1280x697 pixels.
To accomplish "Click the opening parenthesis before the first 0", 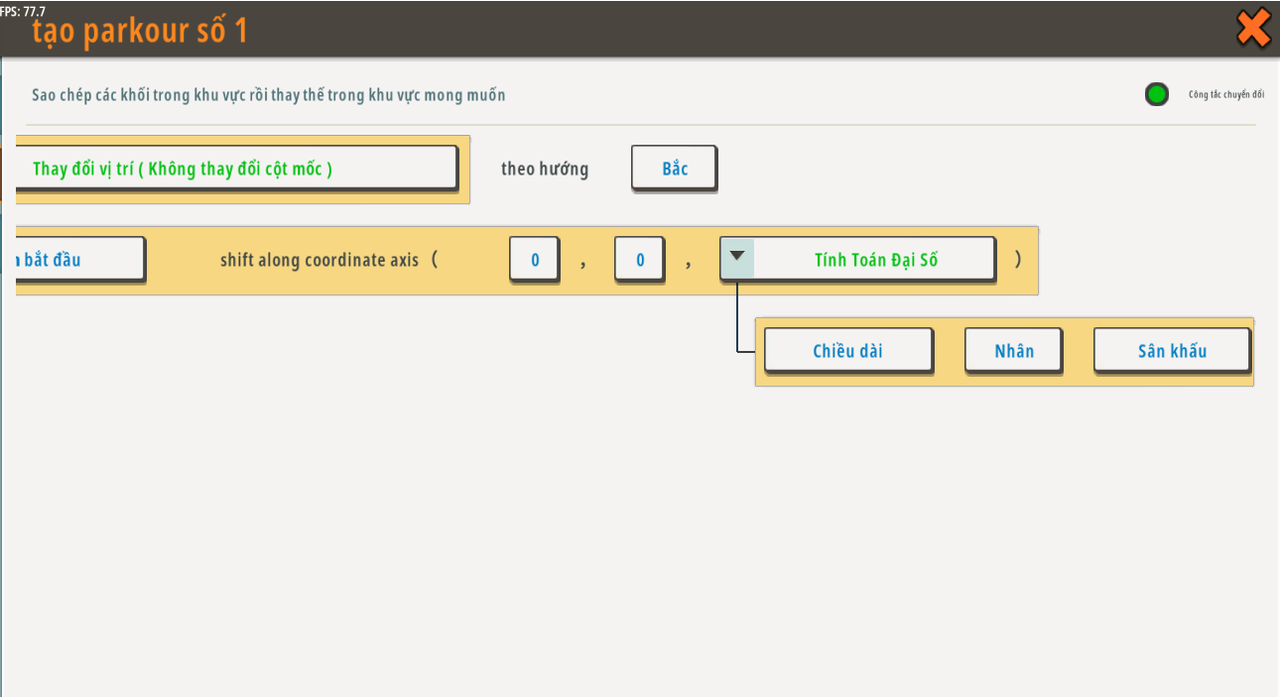I will (435, 260).
